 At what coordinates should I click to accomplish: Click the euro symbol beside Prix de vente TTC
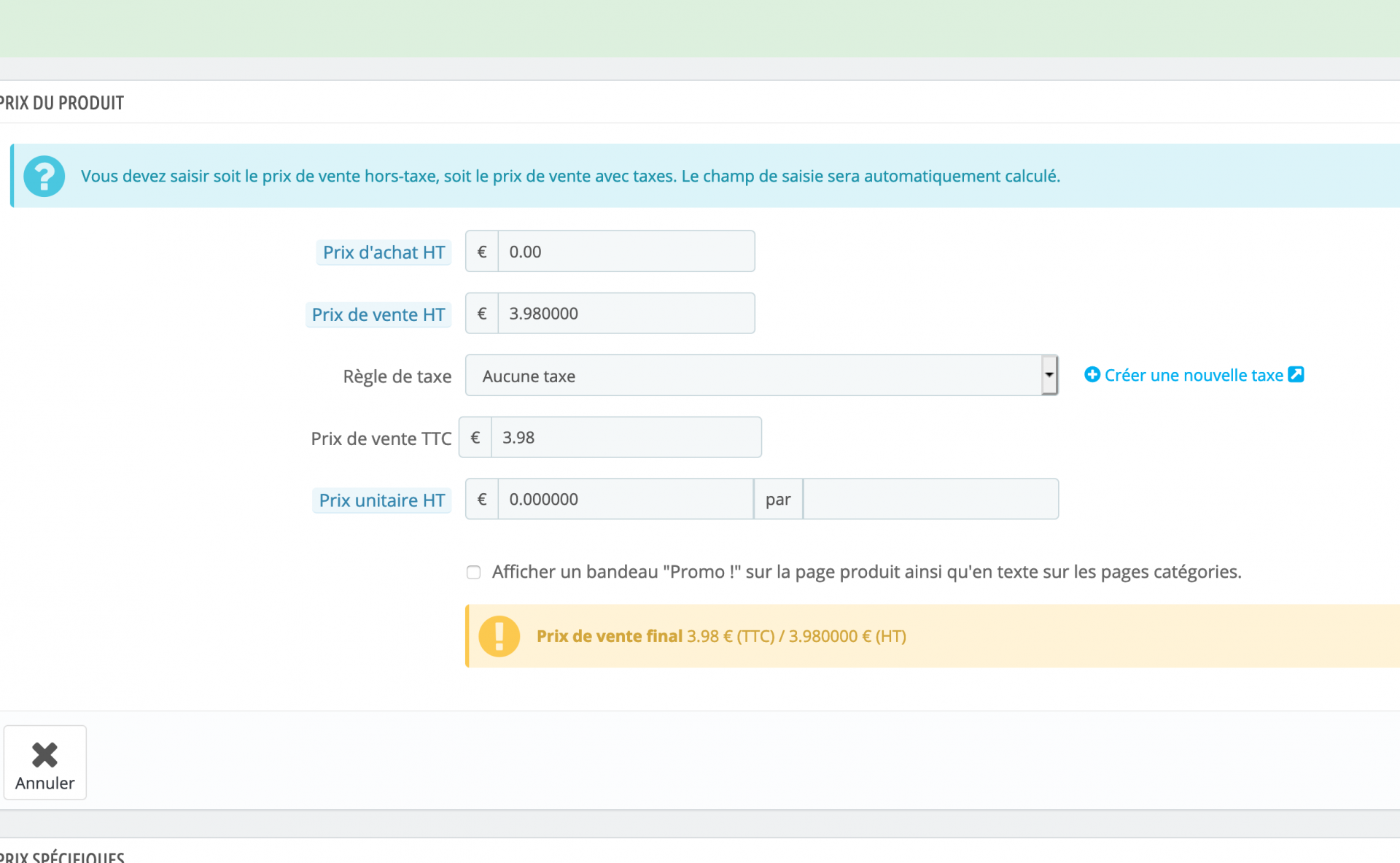475,438
